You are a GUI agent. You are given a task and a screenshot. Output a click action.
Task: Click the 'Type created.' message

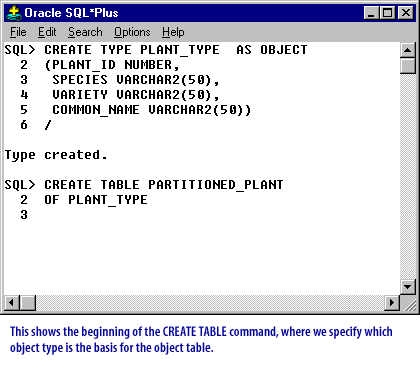(56, 156)
